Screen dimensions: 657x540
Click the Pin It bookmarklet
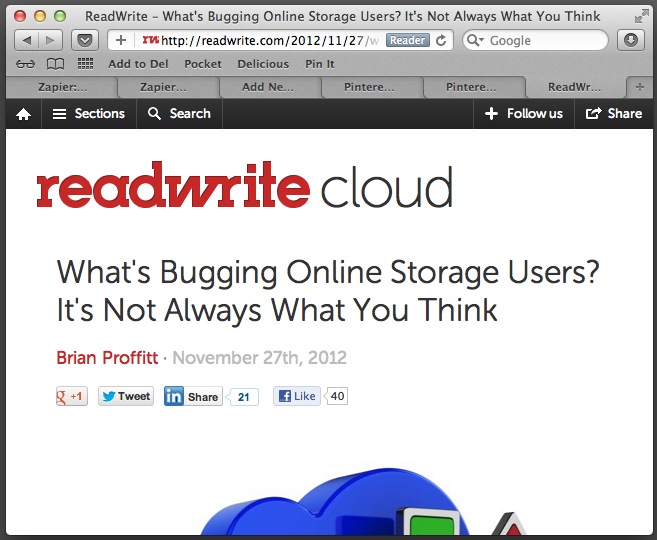click(x=320, y=64)
